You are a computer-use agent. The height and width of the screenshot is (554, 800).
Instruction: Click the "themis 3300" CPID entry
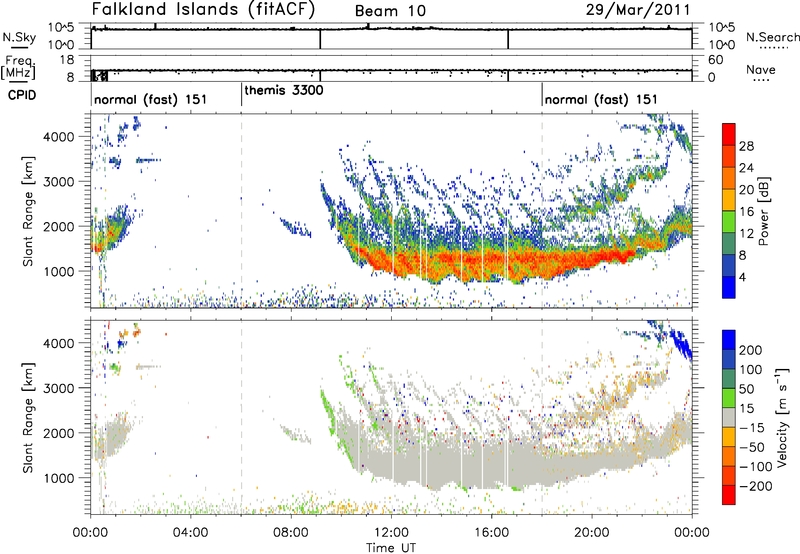(284, 90)
